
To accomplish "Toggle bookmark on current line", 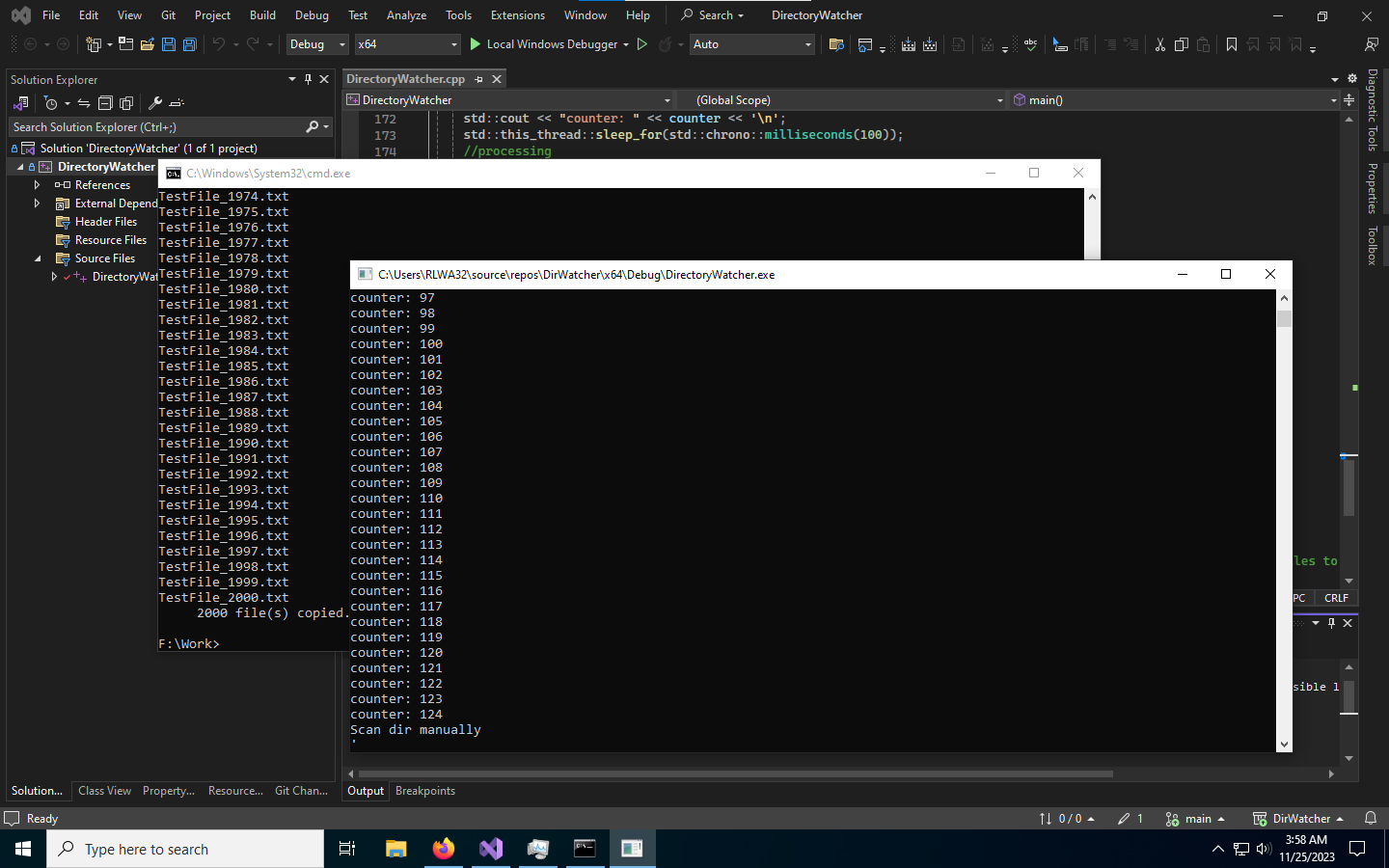I will point(1232,44).
